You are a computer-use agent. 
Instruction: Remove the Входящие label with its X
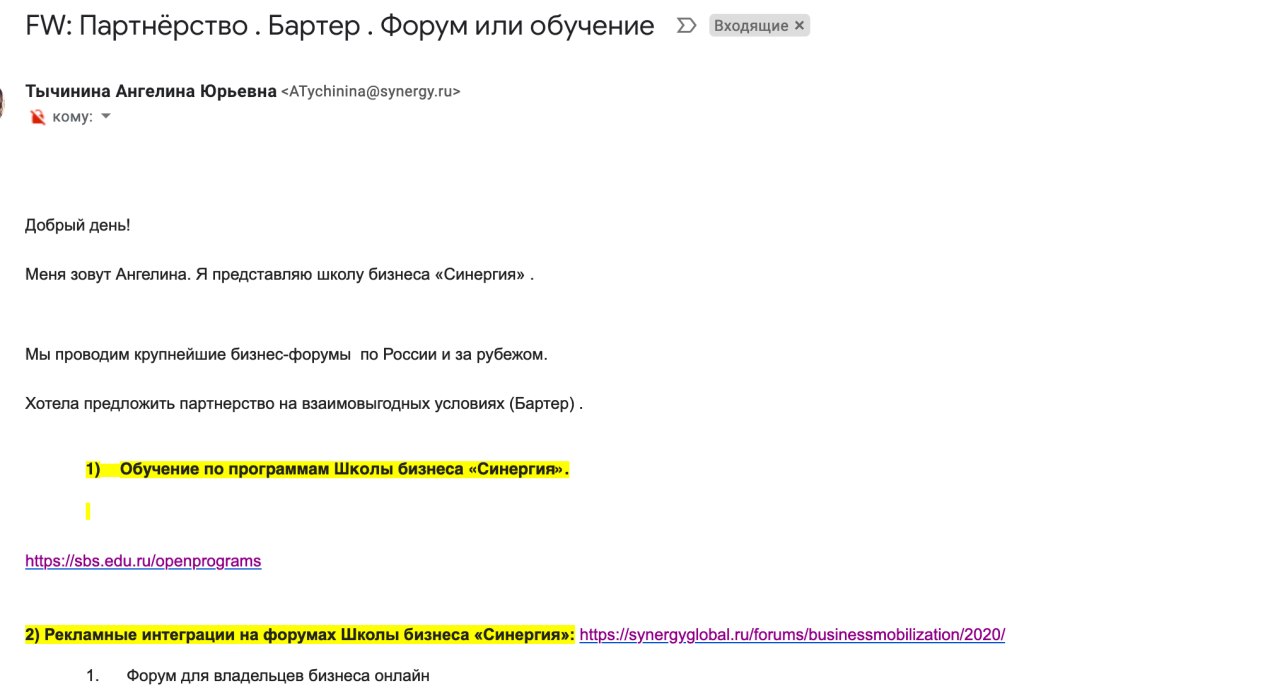(x=799, y=26)
